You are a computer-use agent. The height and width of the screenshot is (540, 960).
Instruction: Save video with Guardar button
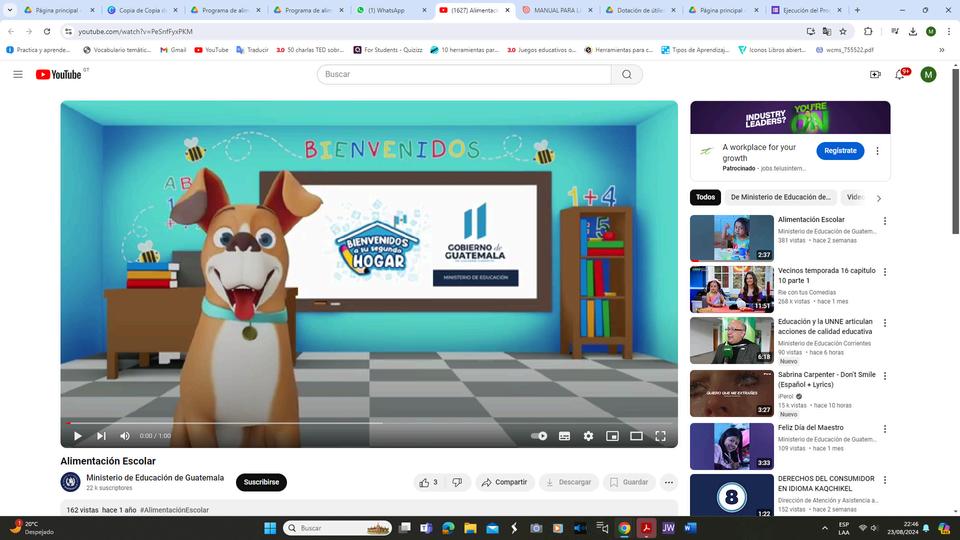point(629,482)
